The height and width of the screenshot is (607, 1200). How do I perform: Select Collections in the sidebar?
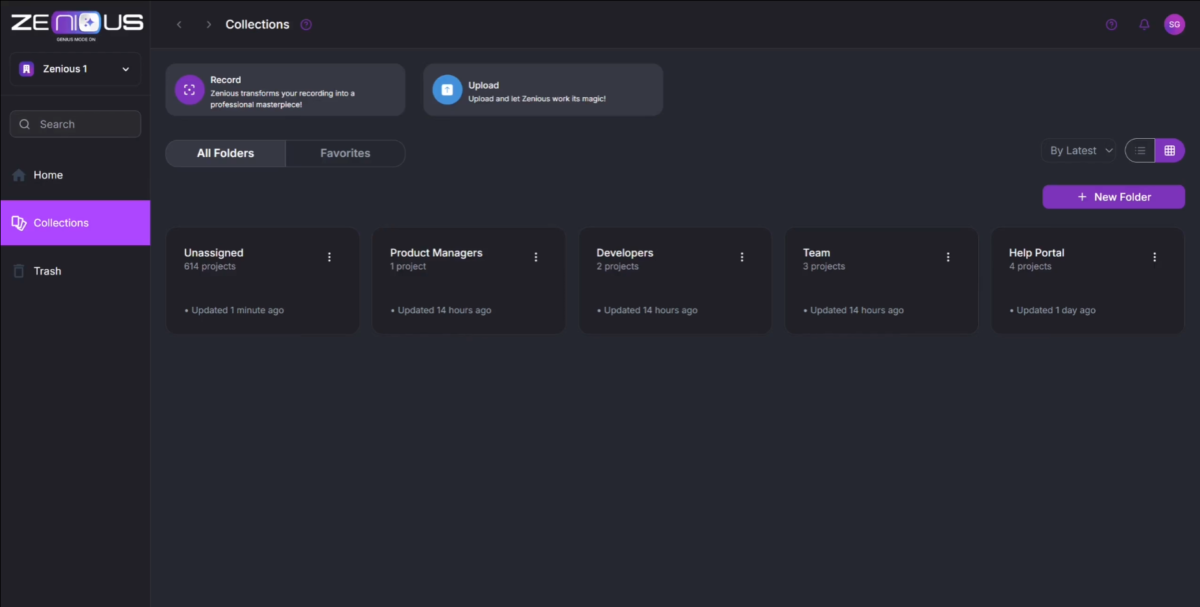click(75, 223)
